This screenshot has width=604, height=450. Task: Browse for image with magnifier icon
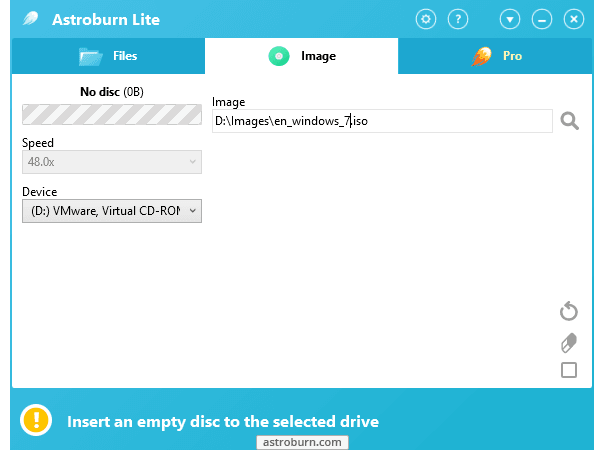click(569, 121)
